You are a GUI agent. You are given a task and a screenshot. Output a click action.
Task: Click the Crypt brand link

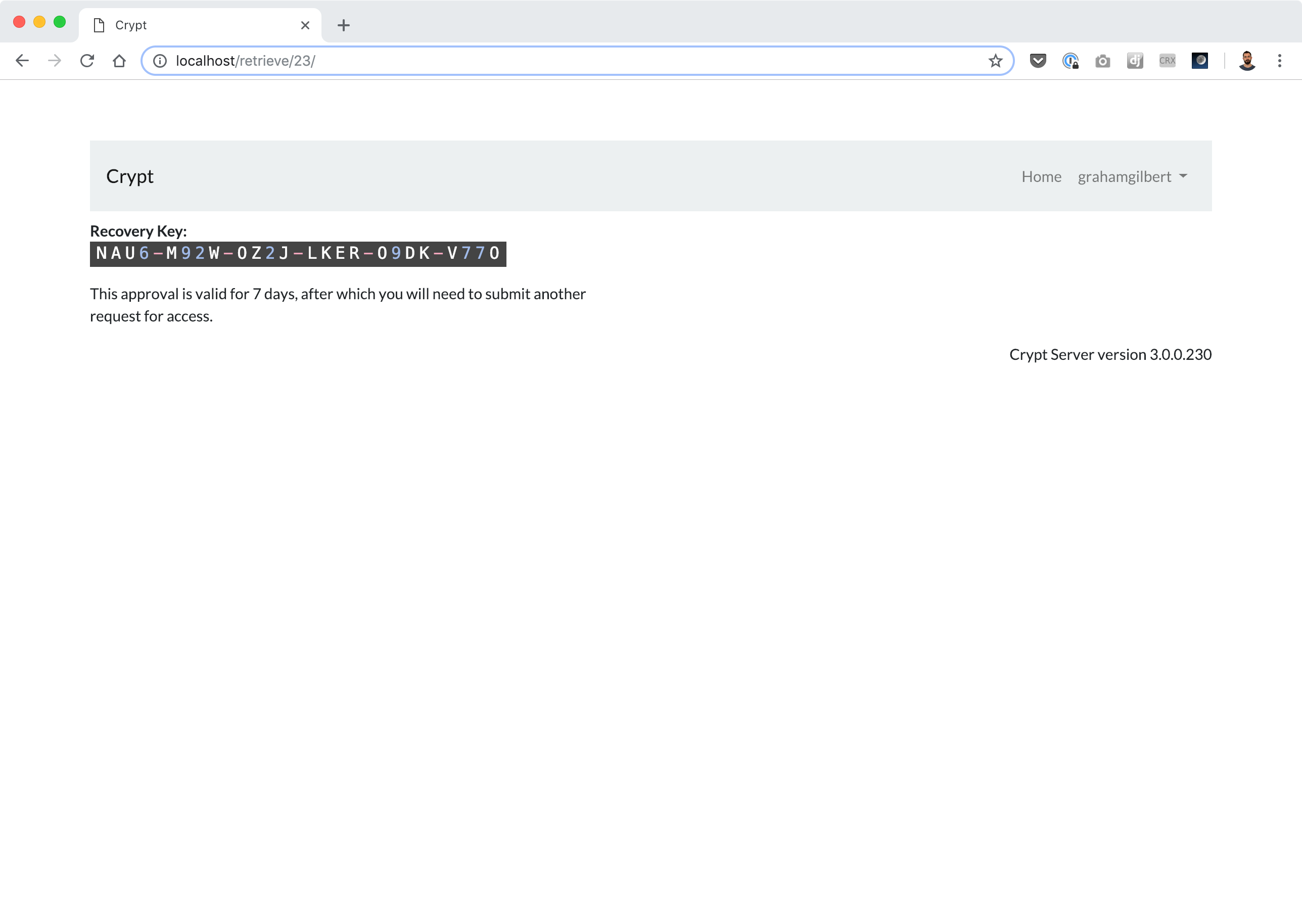point(130,176)
